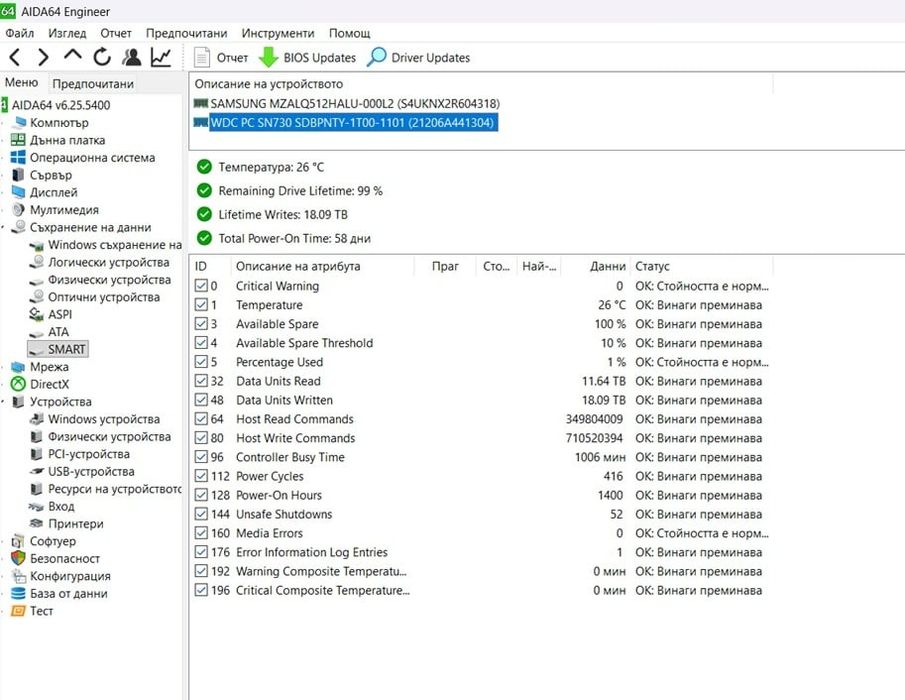Click the Конфигурация icon in tree
Viewport: 905px width, 700px height.
pyautogui.click(x=18, y=575)
